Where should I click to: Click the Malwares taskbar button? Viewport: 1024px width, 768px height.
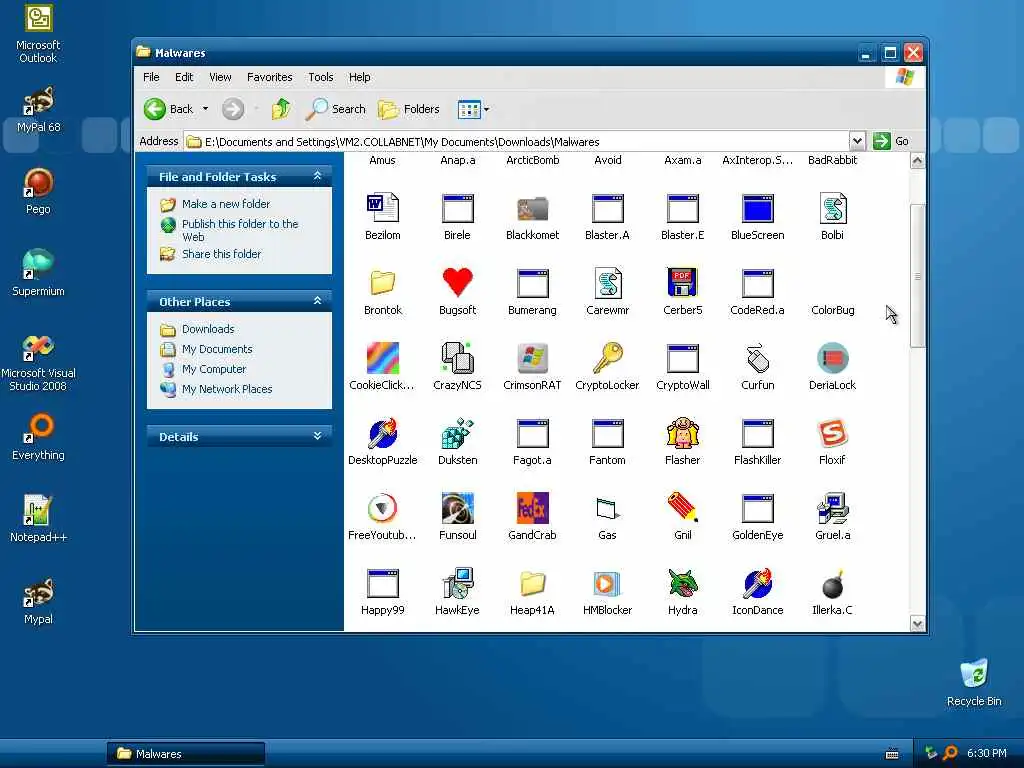tap(185, 754)
